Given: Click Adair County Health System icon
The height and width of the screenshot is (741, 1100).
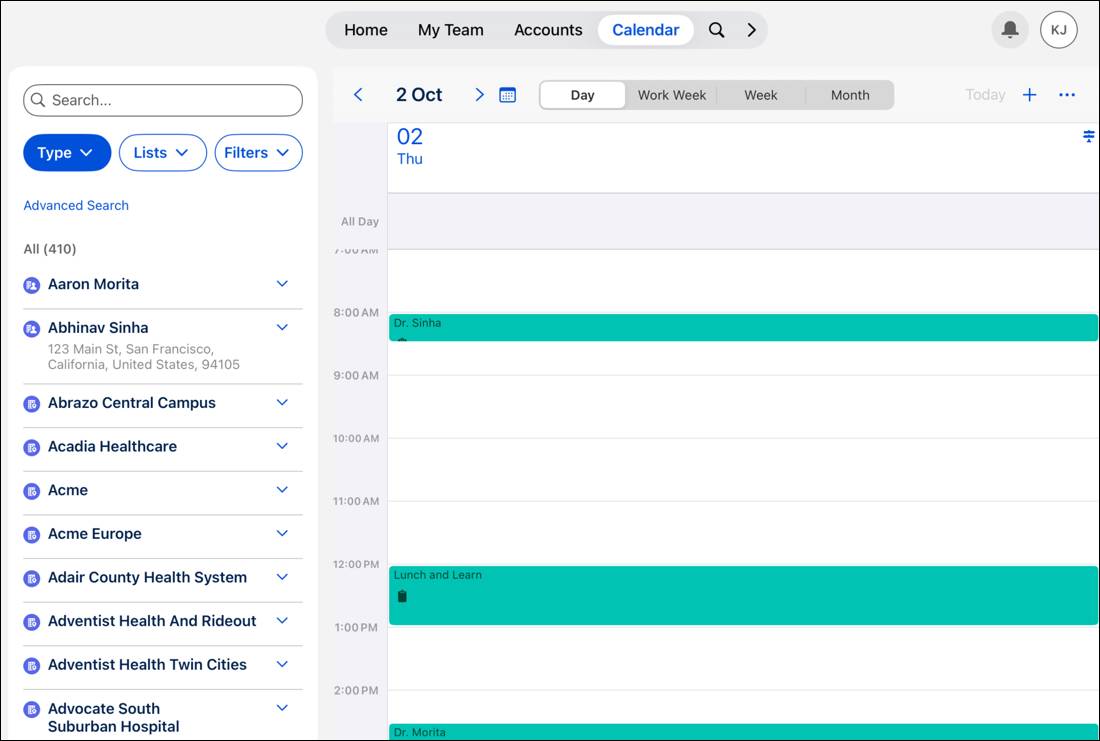Looking at the screenshot, I should coord(32,578).
